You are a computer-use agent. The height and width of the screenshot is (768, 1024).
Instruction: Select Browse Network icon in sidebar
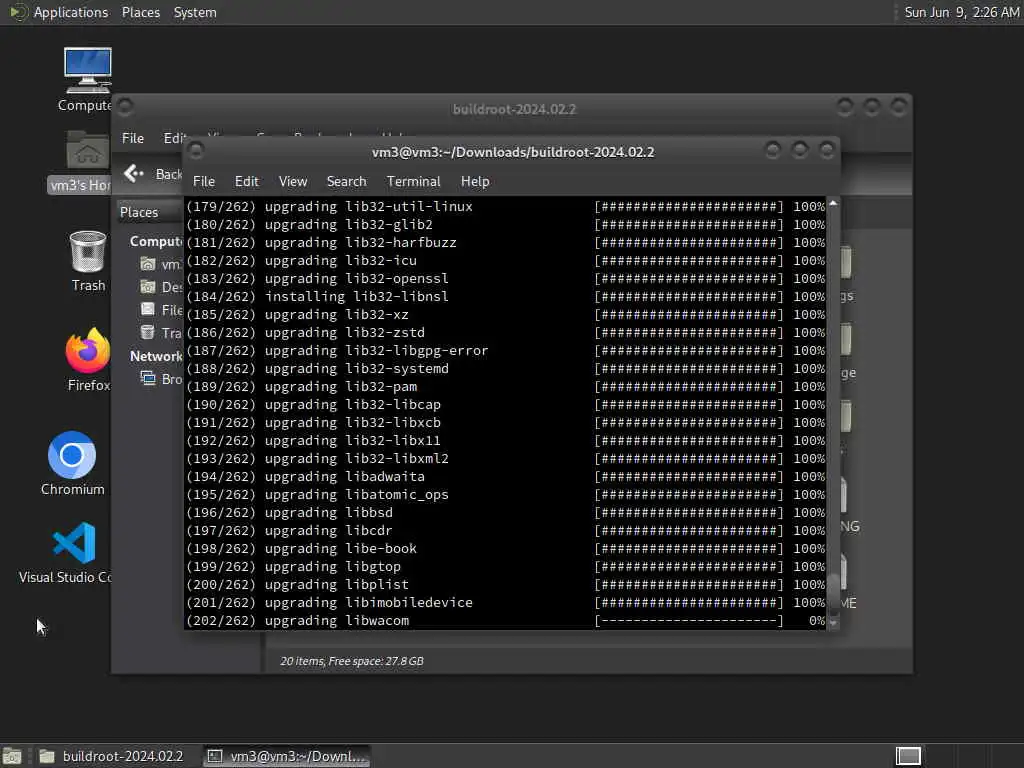(x=148, y=379)
